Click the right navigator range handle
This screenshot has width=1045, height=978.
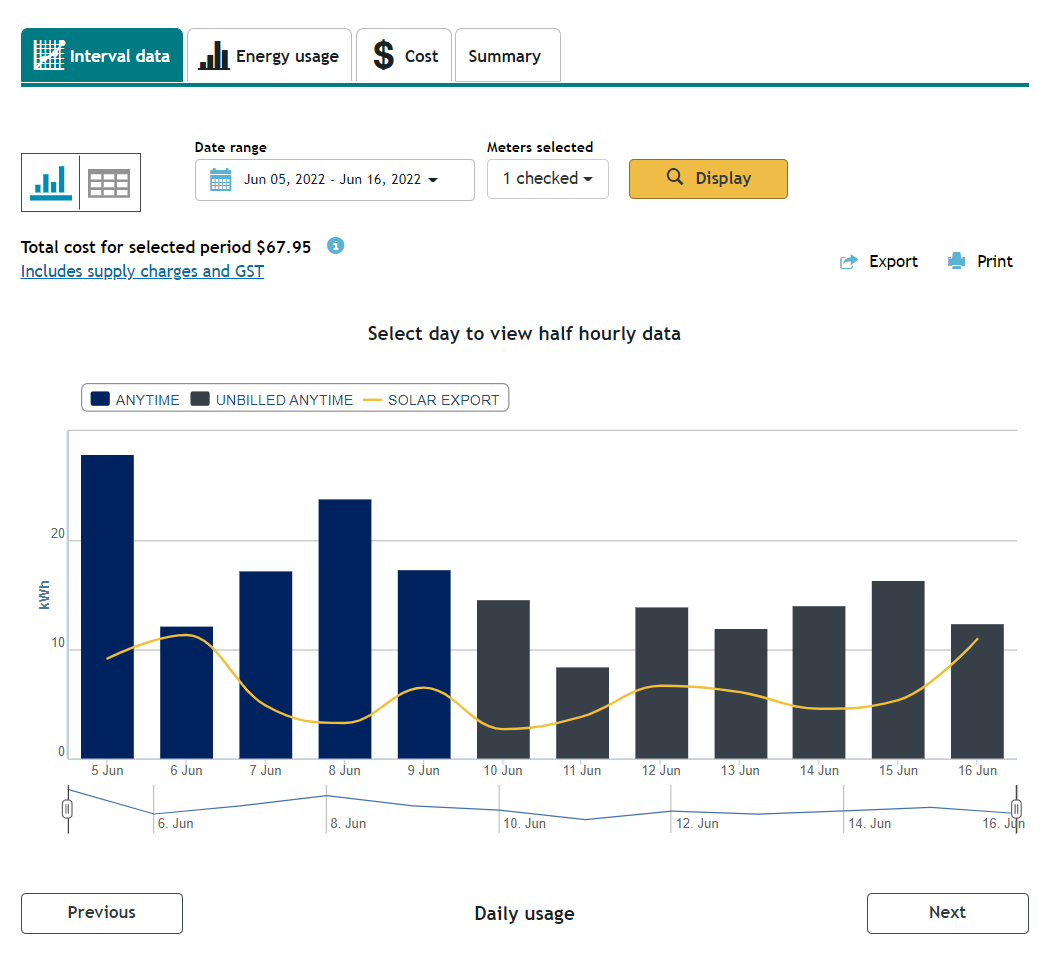(x=1016, y=809)
